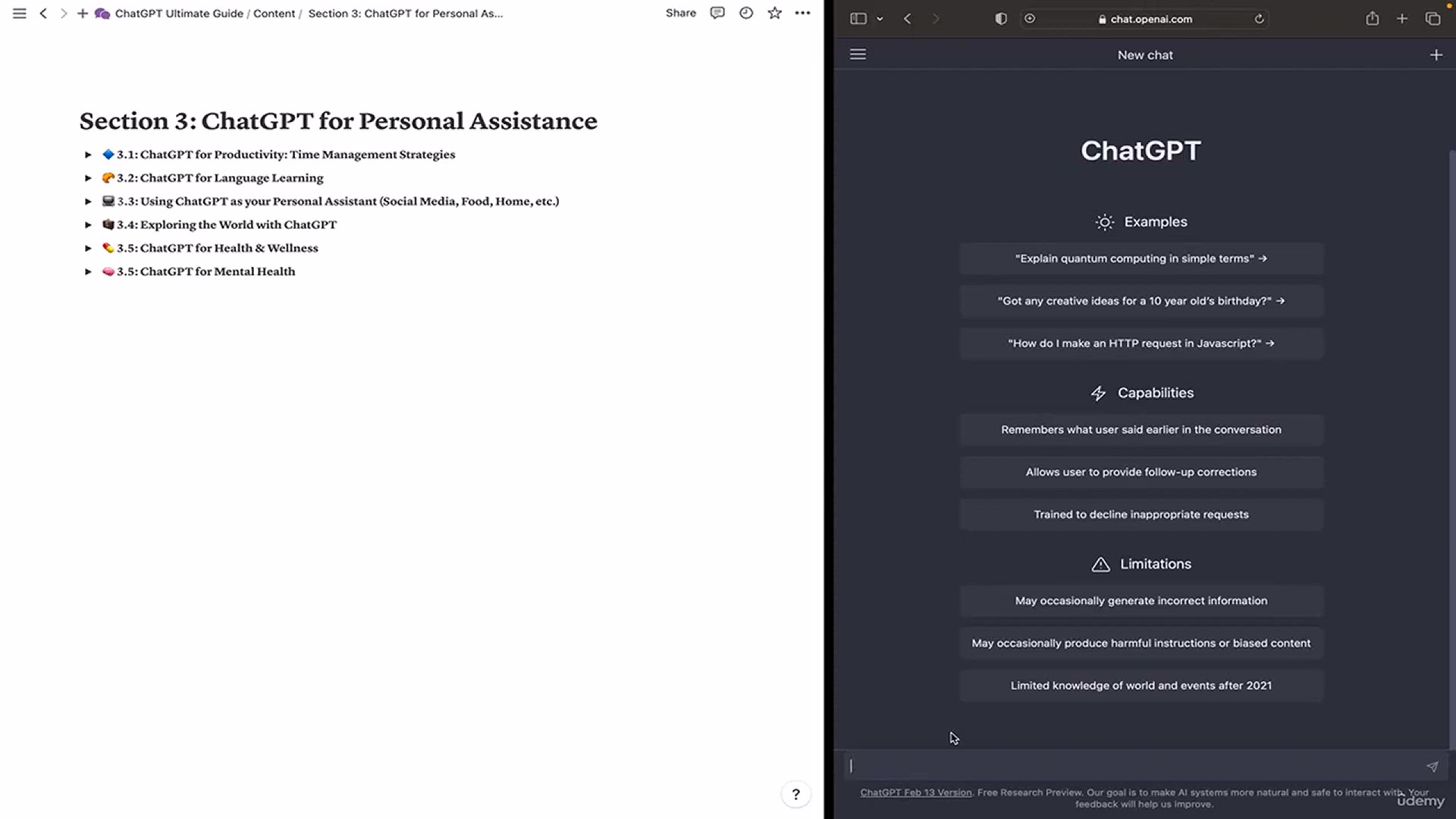This screenshot has height=819, width=1456.
Task: Expand 3.4 Exploring the World toggle
Action: click(88, 225)
